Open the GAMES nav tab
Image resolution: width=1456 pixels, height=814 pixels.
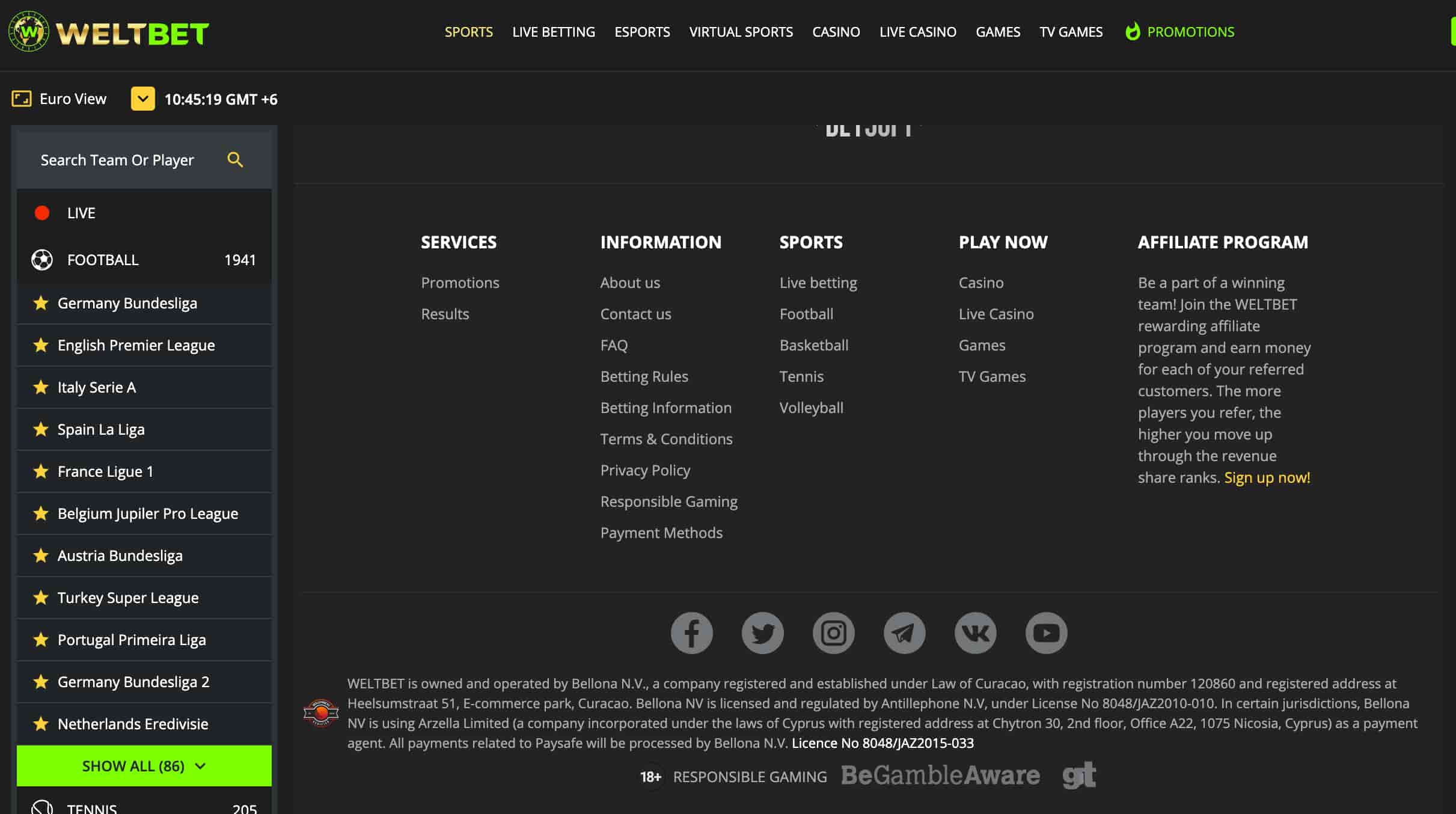[998, 32]
